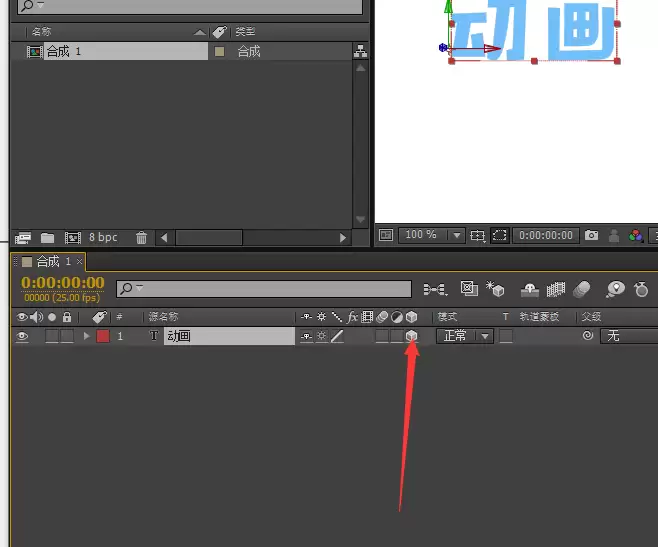Take a snapshot with the camera icon
Viewport: 658px width, 547px height.
(591, 235)
